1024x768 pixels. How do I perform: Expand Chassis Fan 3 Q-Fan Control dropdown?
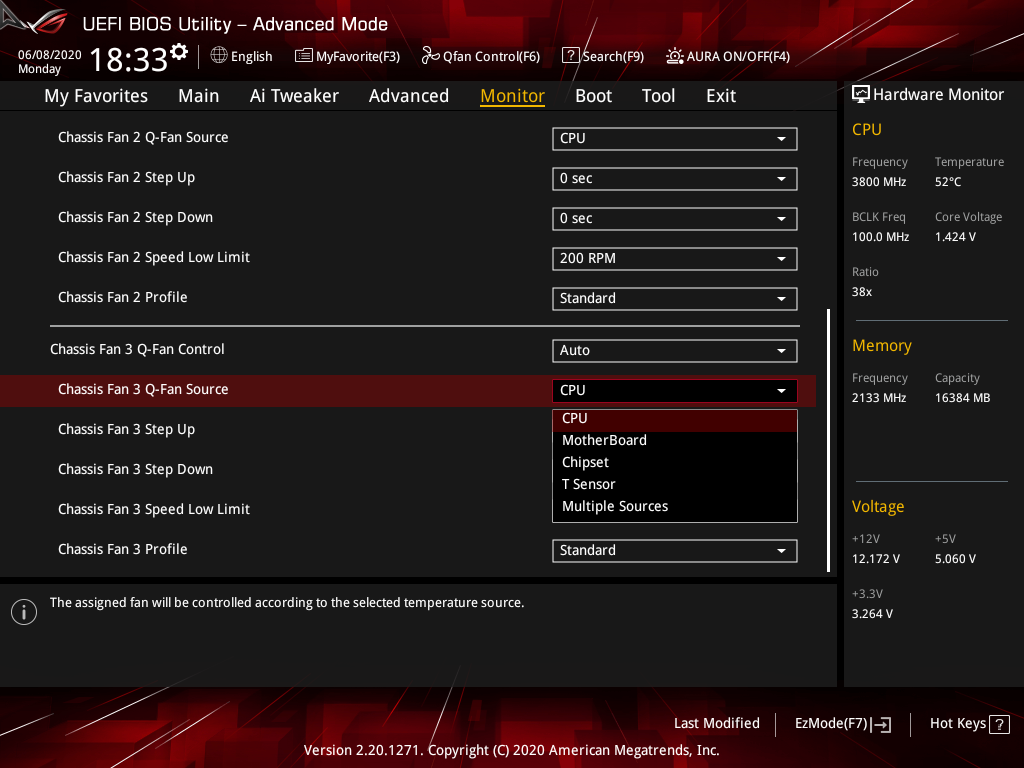tap(675, 351)
